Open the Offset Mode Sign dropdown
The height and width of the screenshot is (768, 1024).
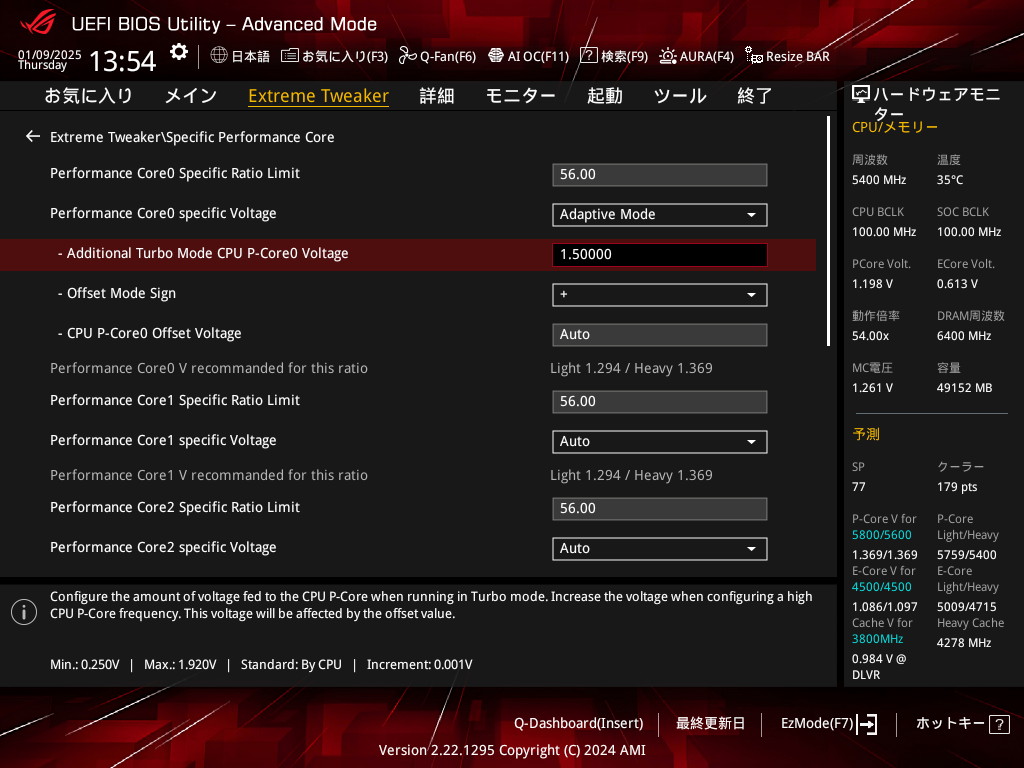click(x=659, y=294)
